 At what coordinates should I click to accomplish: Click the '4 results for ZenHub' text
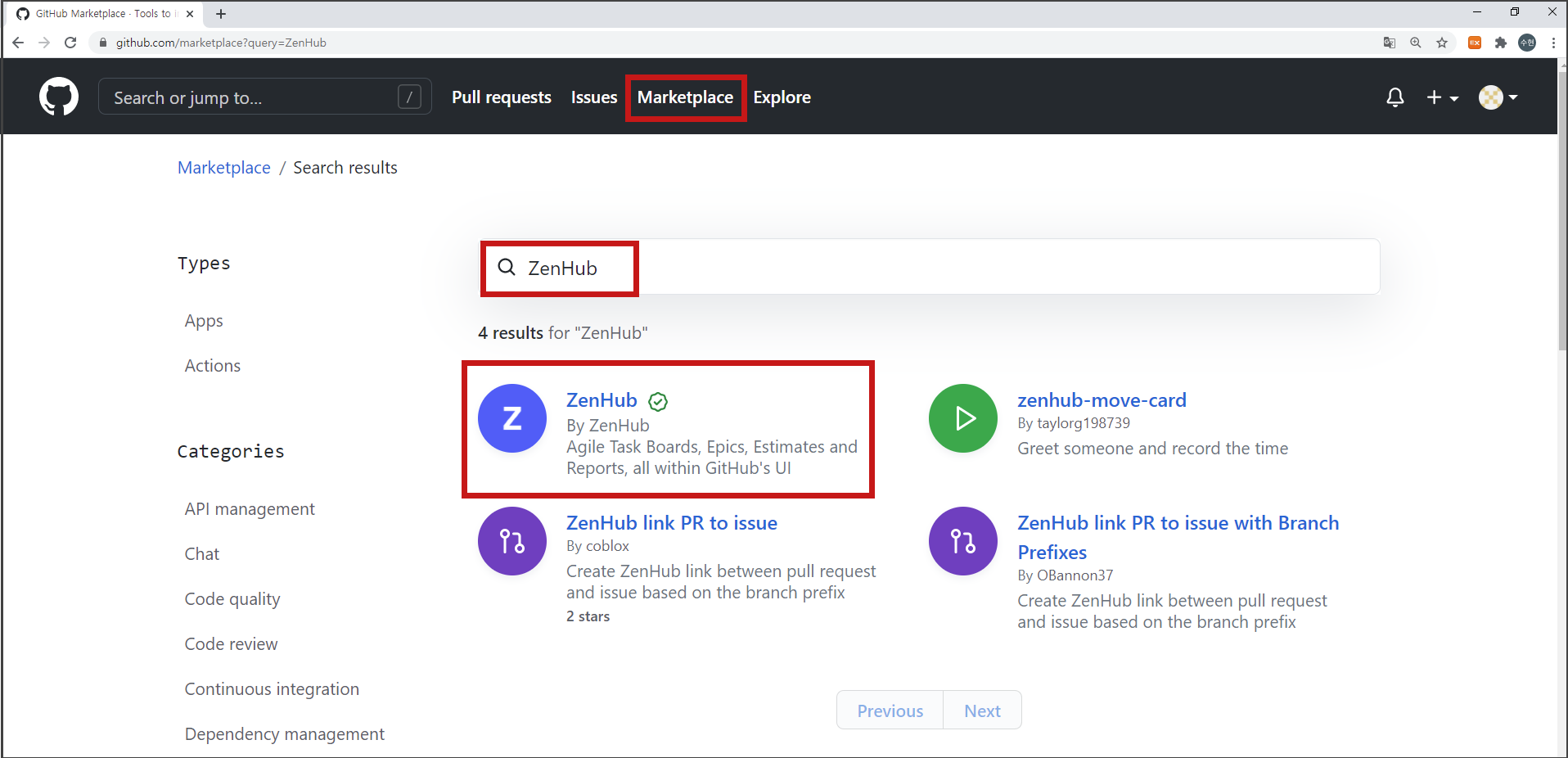point(563,333)
